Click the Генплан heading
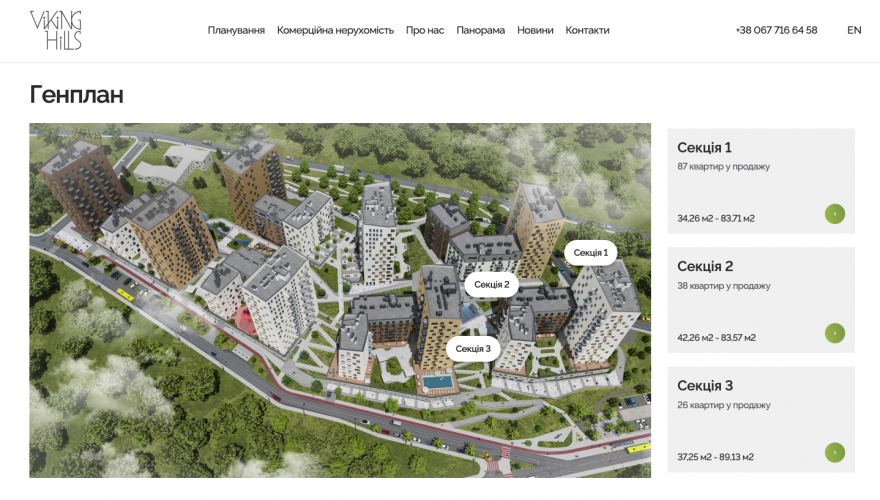 (x=76, y=94)
